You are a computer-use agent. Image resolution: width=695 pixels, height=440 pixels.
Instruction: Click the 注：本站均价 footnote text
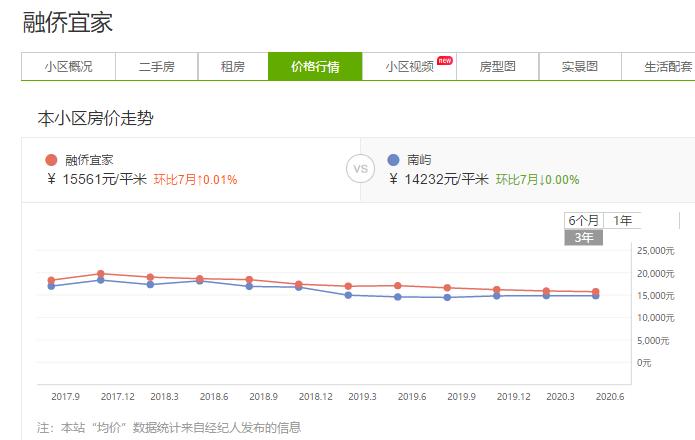pyautogui.click(x=169, y=428)
